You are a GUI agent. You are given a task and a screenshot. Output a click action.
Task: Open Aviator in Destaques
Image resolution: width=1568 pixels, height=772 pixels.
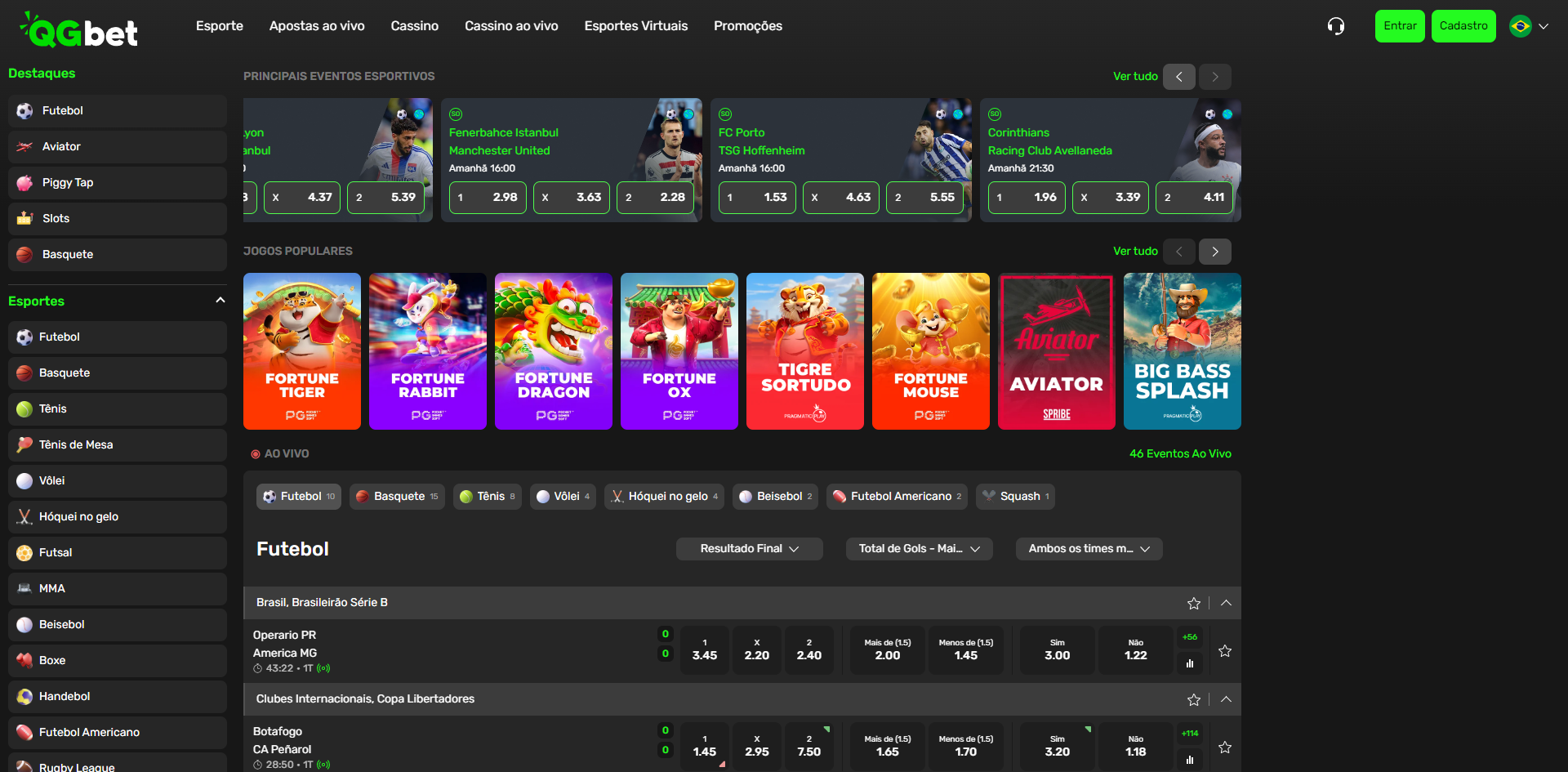click(x=118, y=147)
